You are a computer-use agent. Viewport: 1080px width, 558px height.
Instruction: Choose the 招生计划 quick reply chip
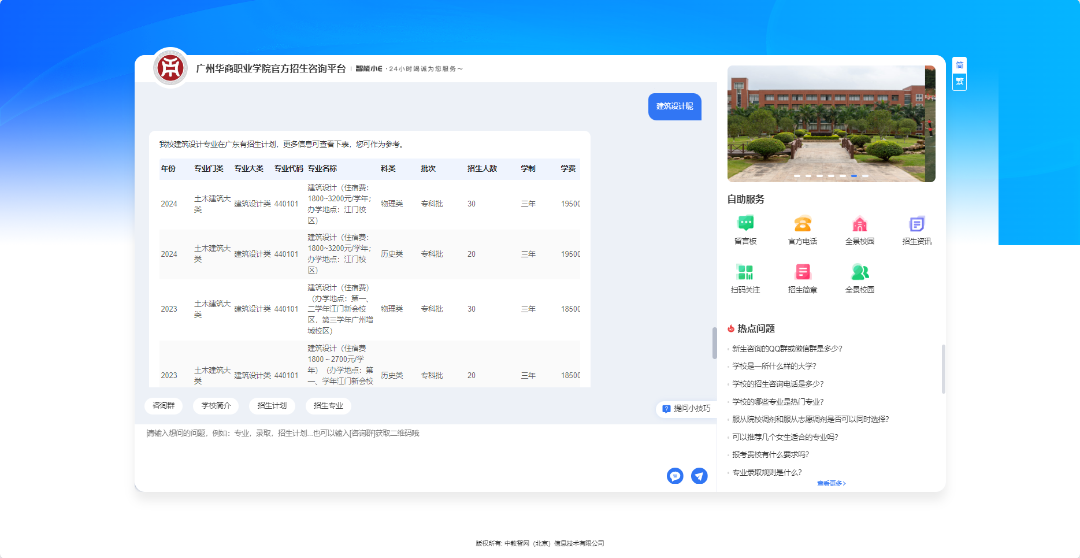click(272, 406)
